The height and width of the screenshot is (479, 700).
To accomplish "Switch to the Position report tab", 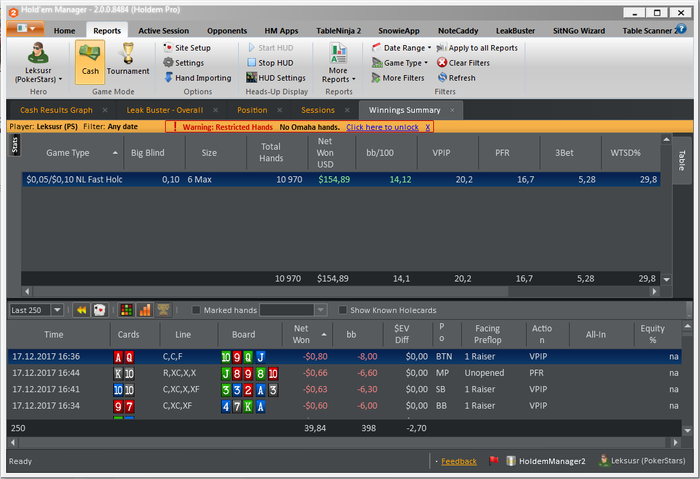I will [252, 110].
